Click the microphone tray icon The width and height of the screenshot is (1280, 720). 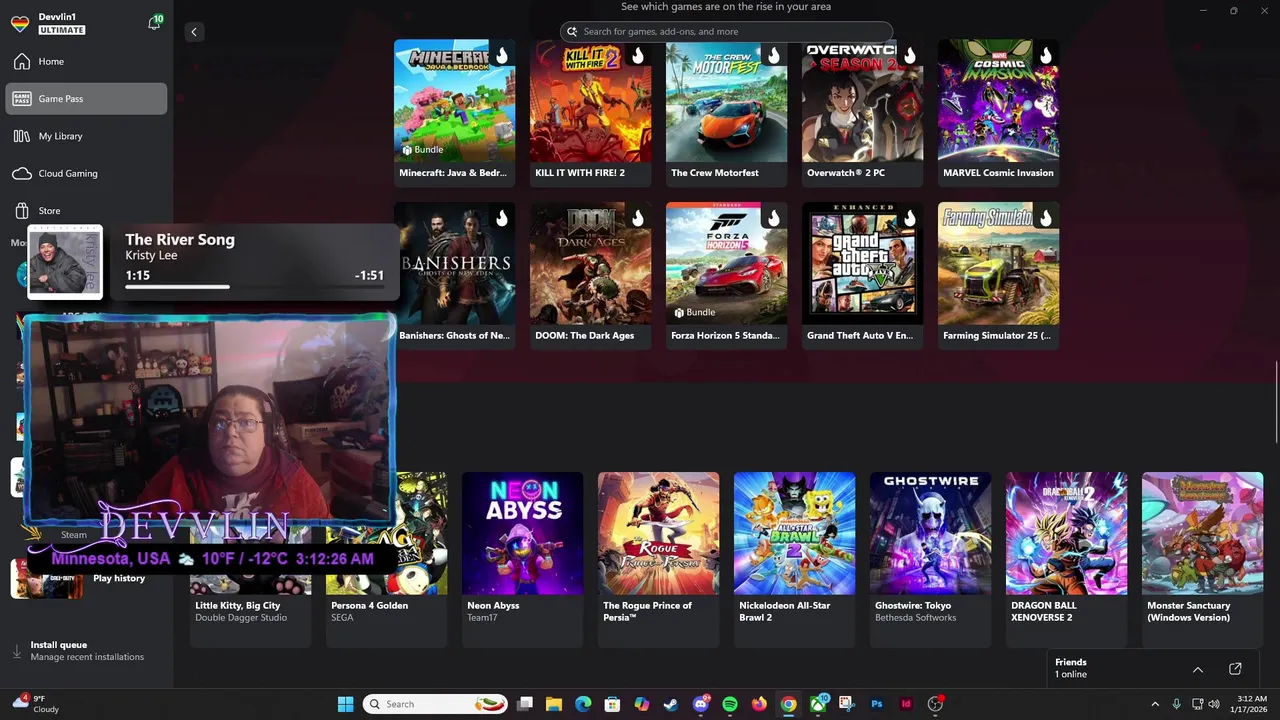(x=1176, y=704)
